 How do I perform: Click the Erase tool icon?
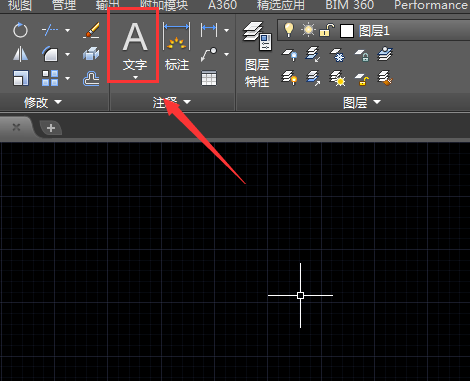click(x=91, y=30)
